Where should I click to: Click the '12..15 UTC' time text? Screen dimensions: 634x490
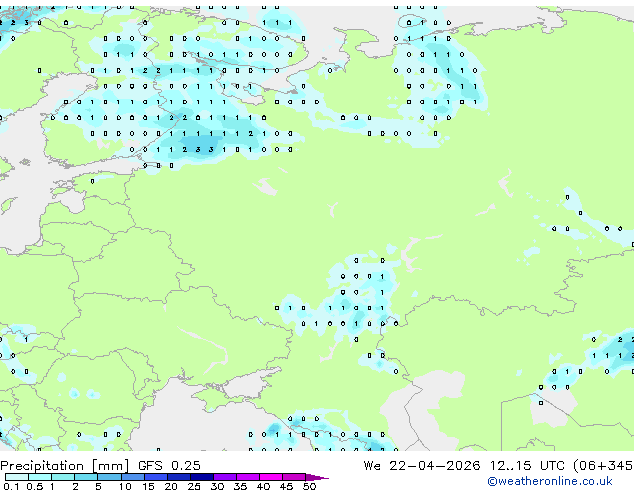point(527,466)
